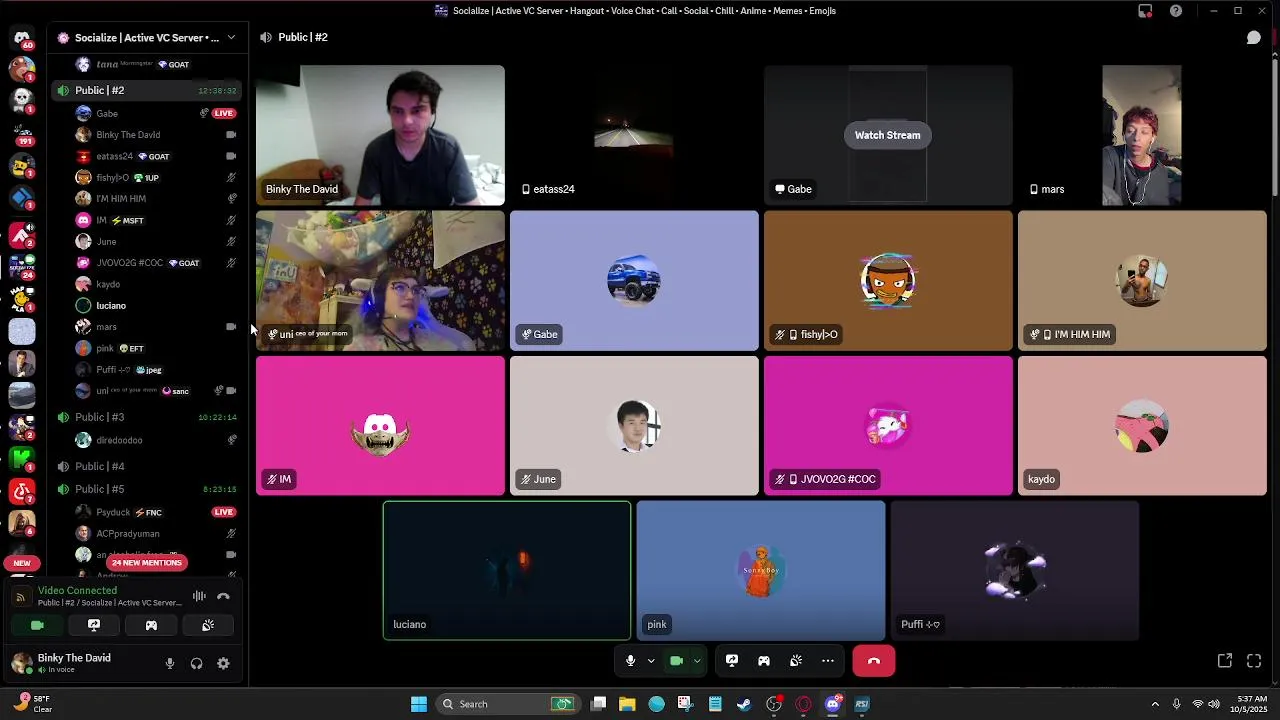Open File Explorer from the taskbar

[x=627, y=704]
